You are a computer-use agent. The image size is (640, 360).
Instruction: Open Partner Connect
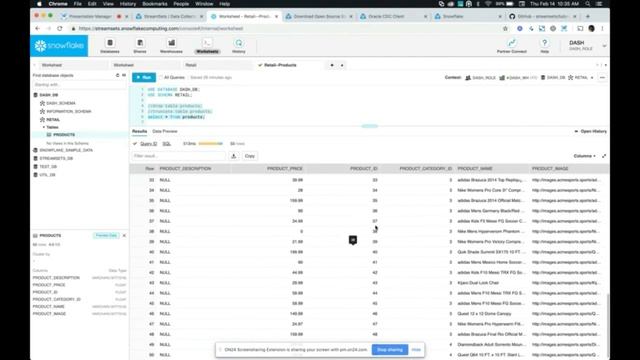(x=511, y=46)
